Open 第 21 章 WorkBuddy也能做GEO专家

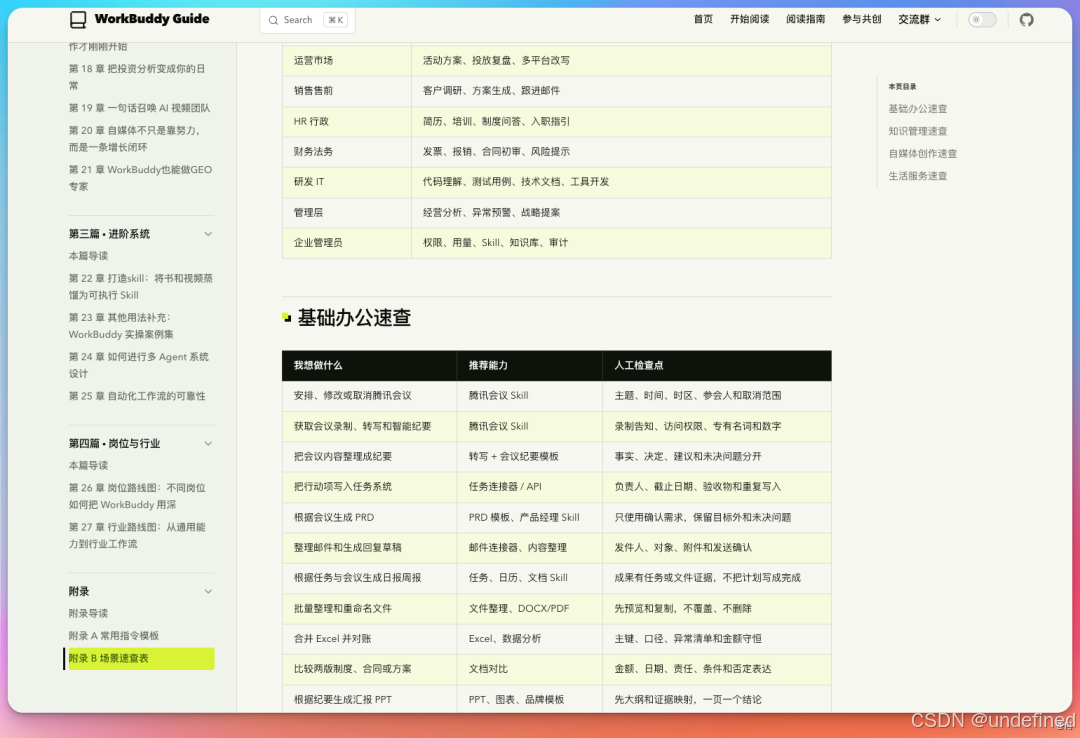(141, 178)
